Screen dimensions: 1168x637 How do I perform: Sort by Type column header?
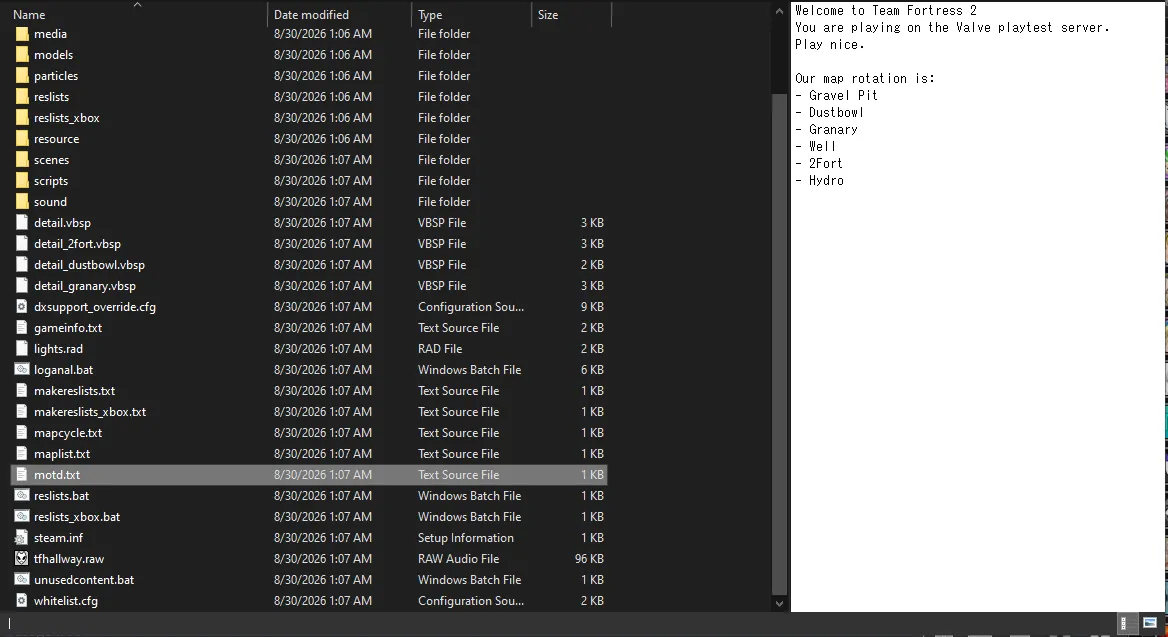tap(430, 14)
